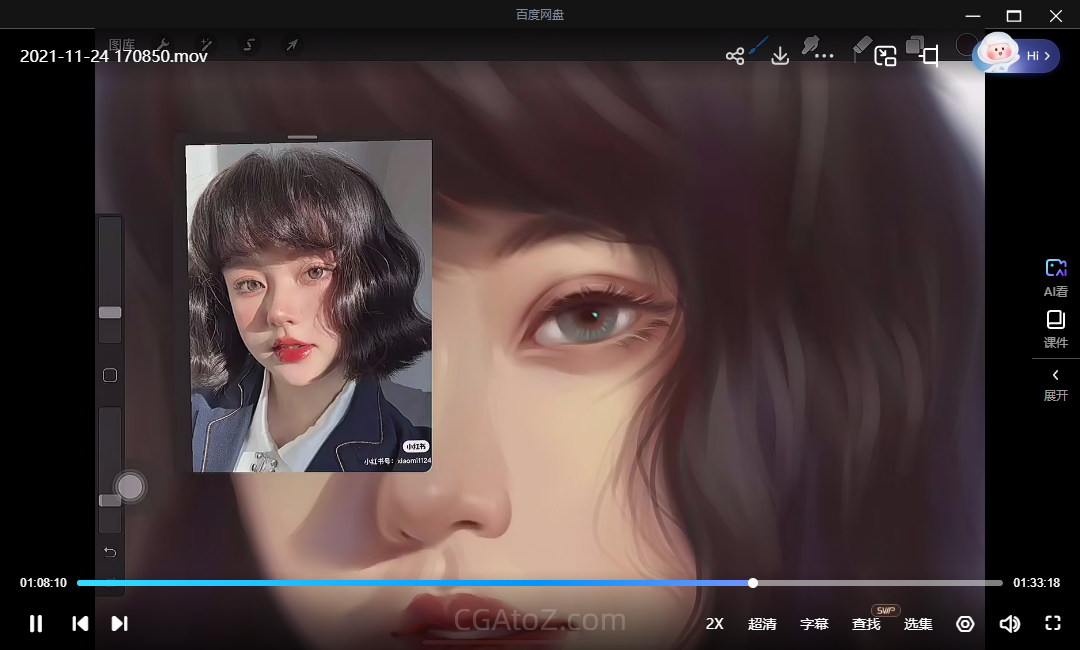Open the 查找 search feature
The width and height of the screenshot is (1080, 650).
point(866,624)
